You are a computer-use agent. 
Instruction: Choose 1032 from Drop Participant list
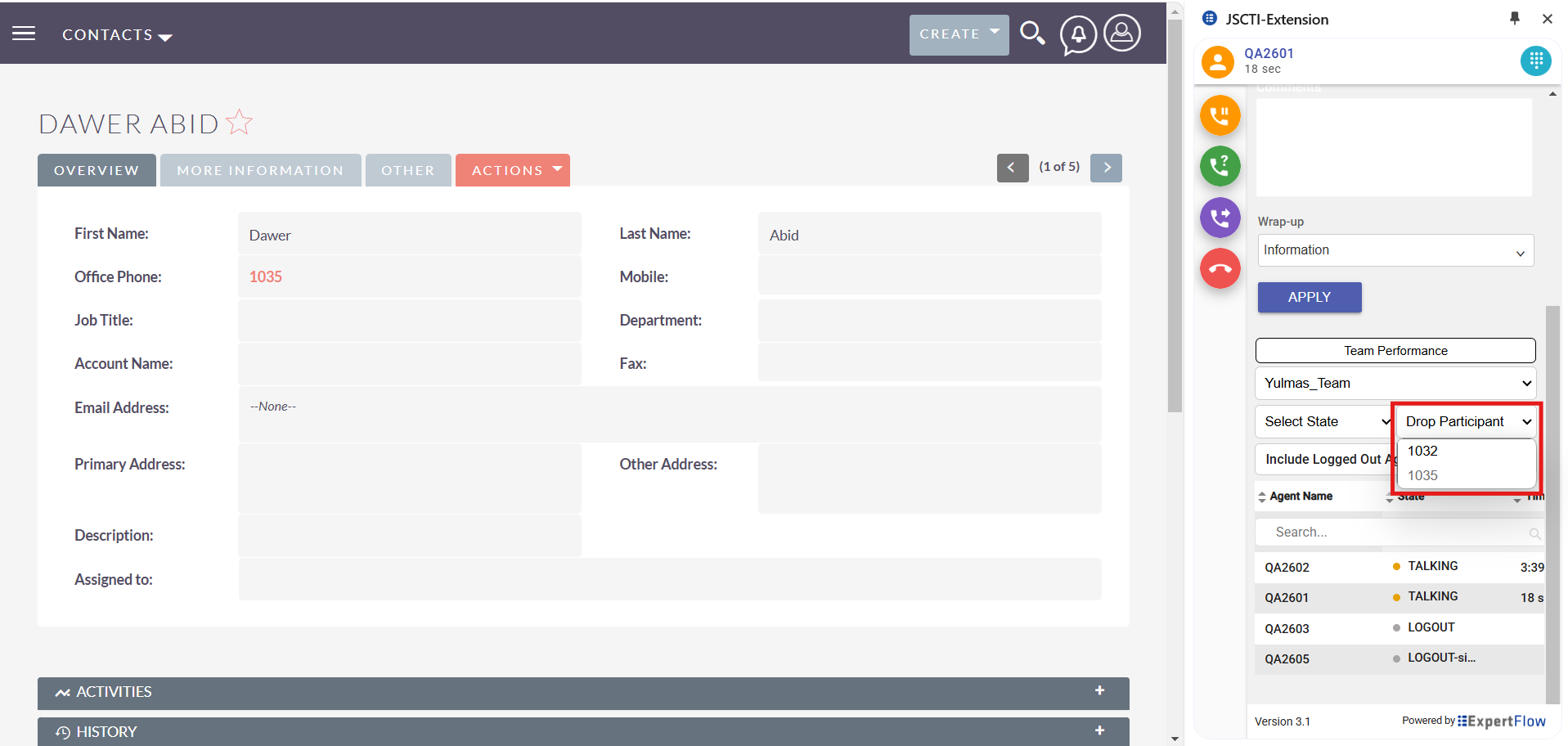[1422, 451]
